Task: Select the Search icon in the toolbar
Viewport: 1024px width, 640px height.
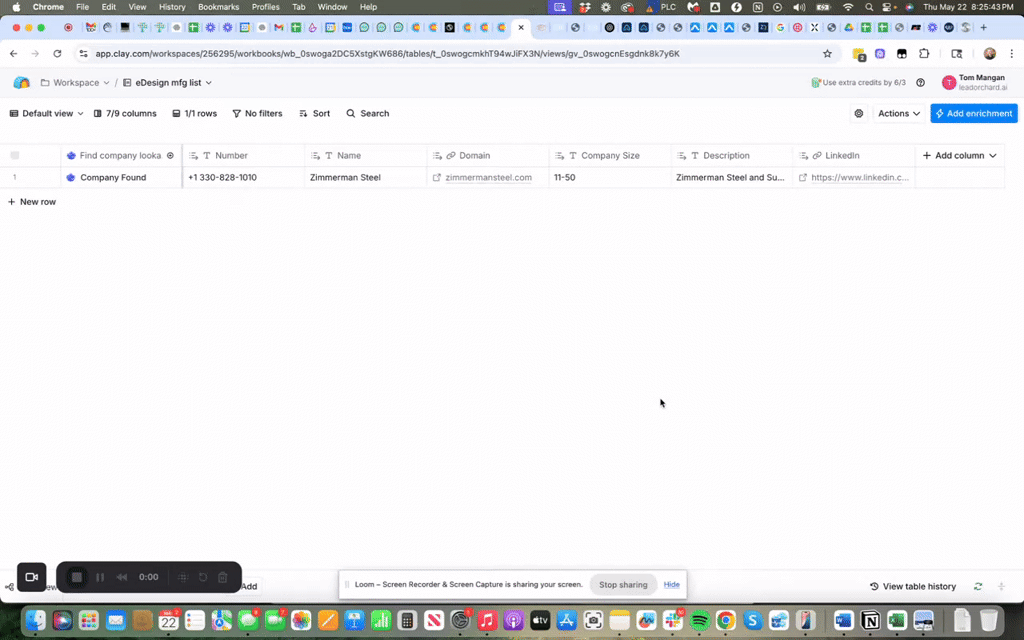Action: click(349, 113)
